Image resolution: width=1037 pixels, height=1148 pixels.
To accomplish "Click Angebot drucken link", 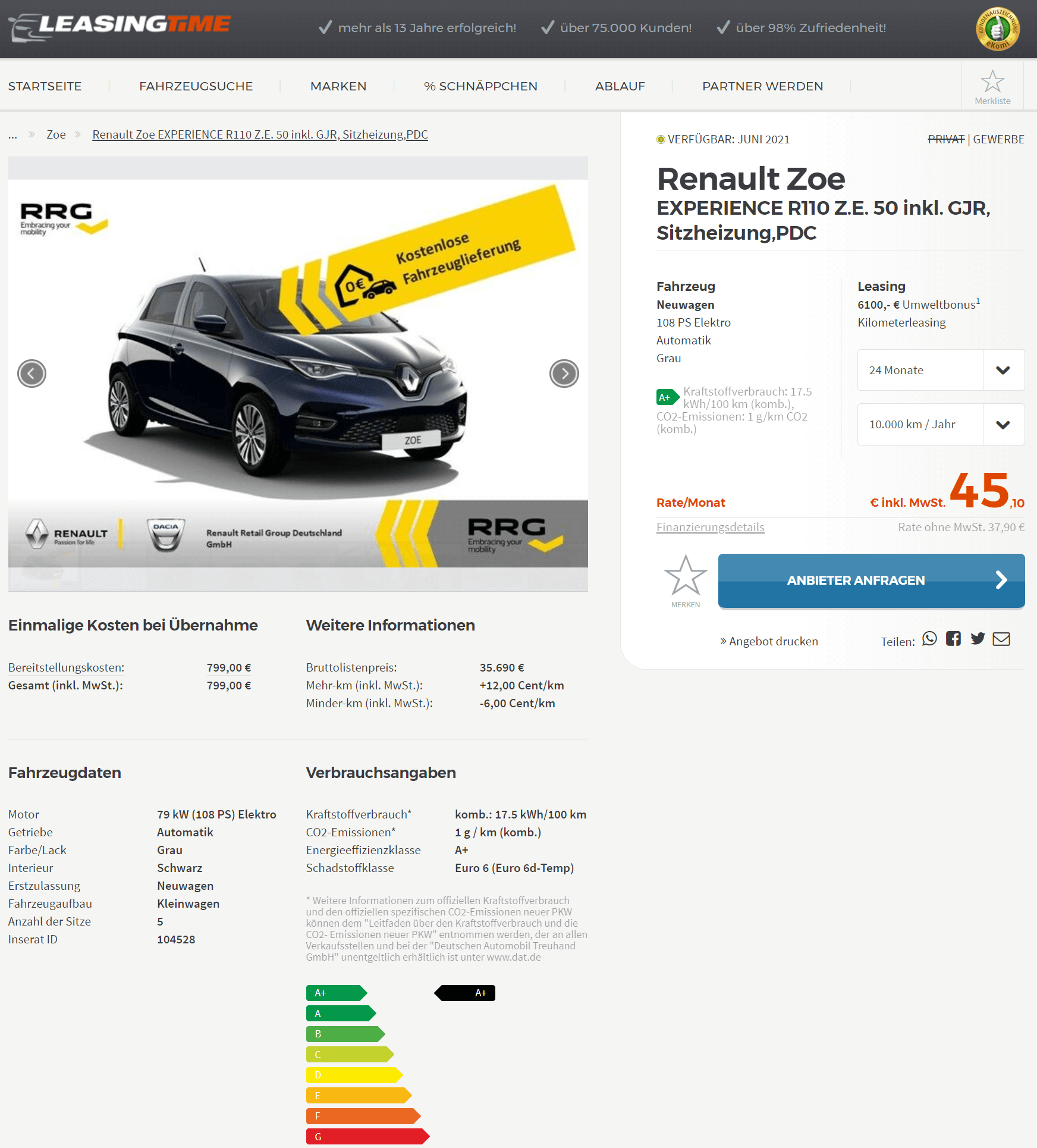I will pos(769,641).
